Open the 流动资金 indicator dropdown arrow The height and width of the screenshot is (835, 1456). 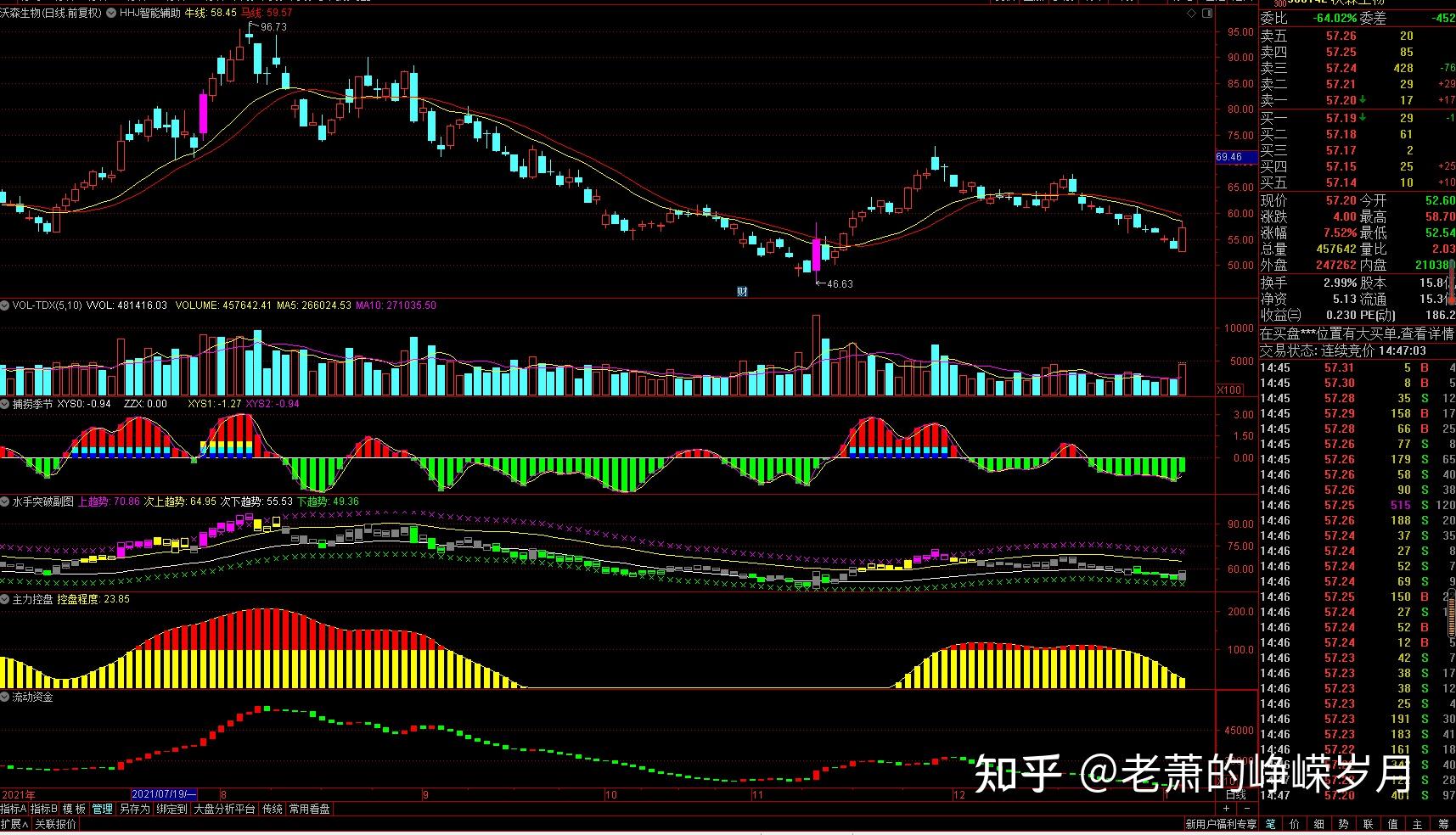tap(5, 697)
